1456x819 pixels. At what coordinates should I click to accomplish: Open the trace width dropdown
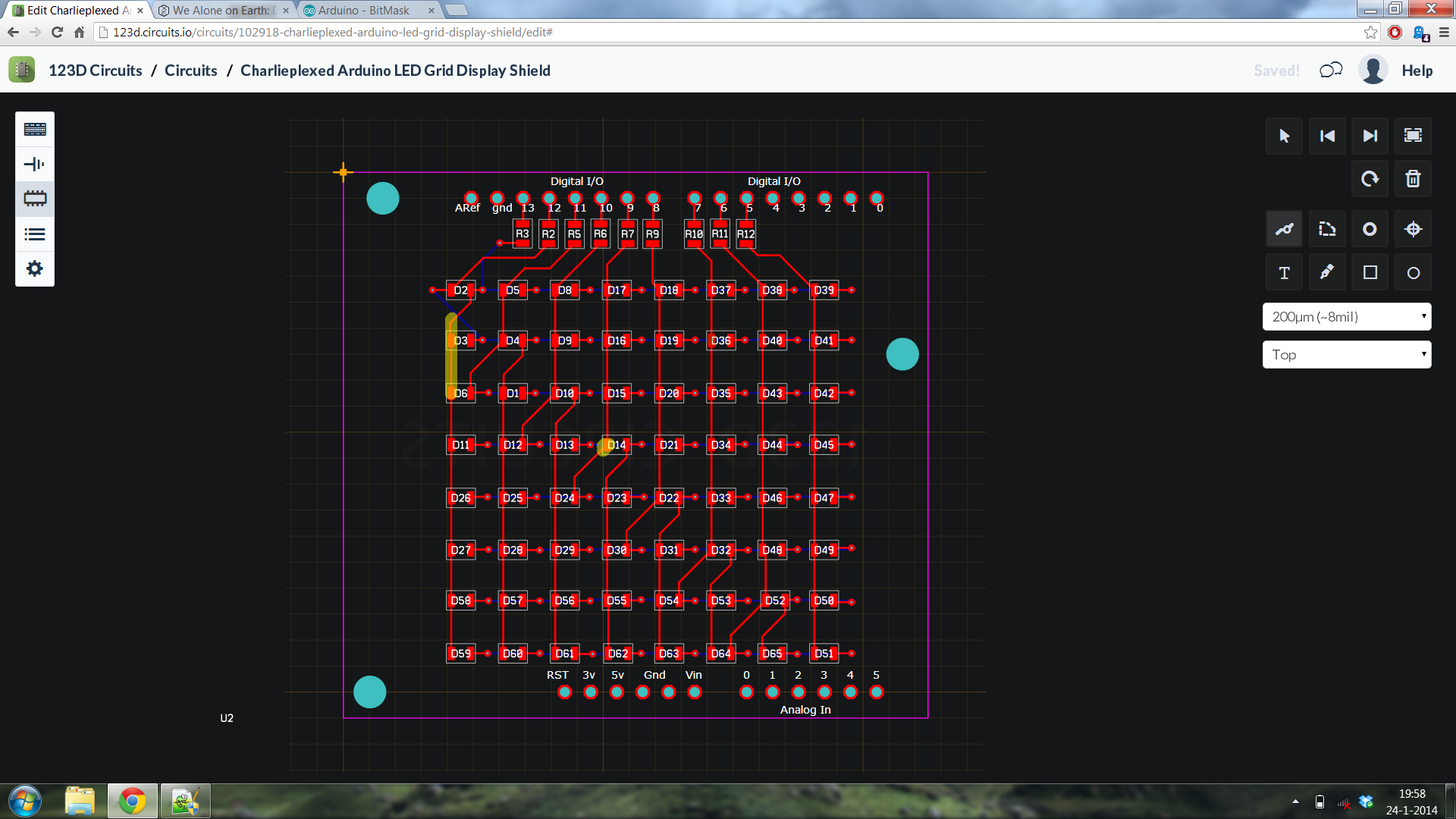click(x=1347, y=316)
